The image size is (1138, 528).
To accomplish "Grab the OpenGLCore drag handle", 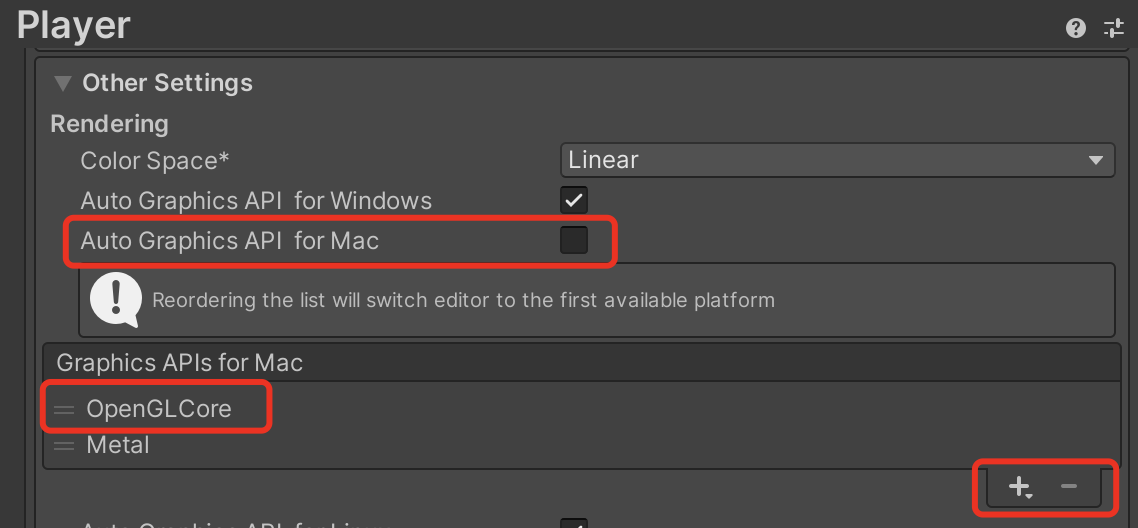I will tap(65, 410).
